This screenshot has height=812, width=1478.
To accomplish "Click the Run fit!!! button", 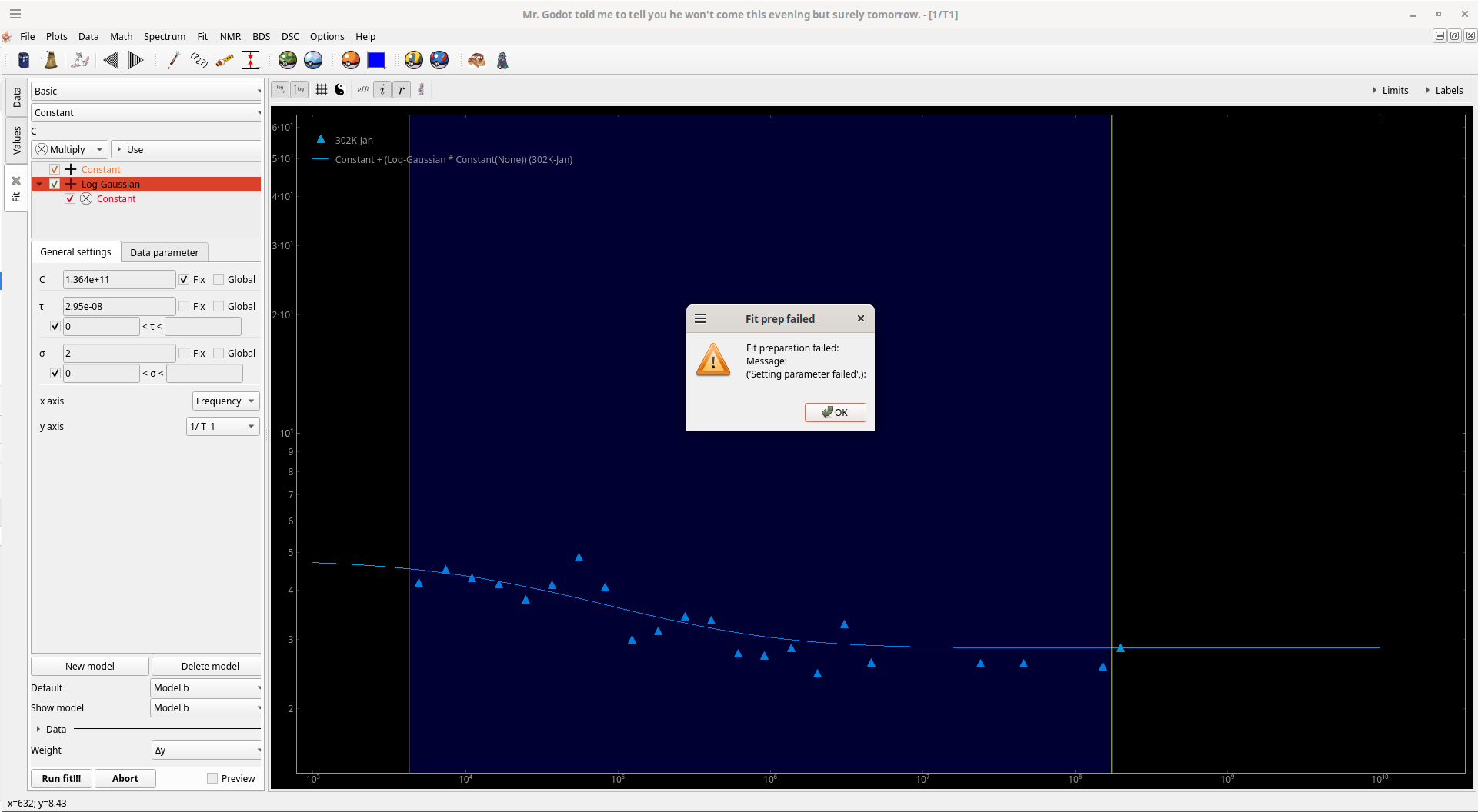I will click(x=62, y=779).
